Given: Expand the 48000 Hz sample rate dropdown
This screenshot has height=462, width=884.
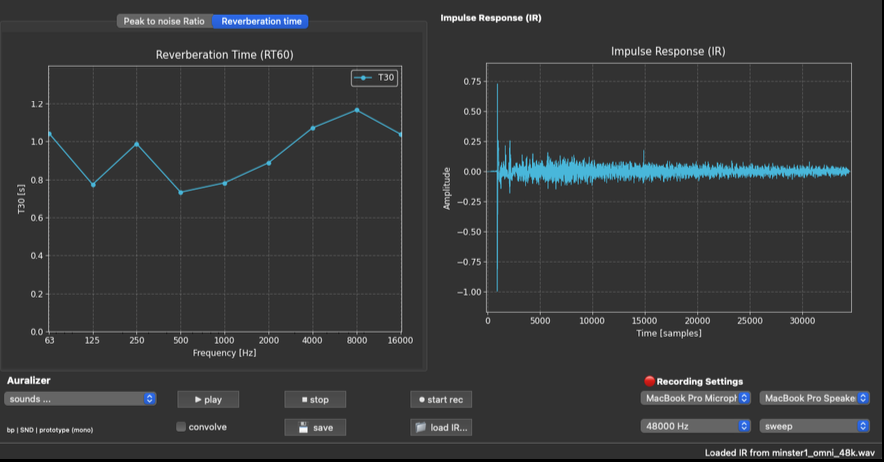Looking at the screenshot, I should click(x=695, y=425).
